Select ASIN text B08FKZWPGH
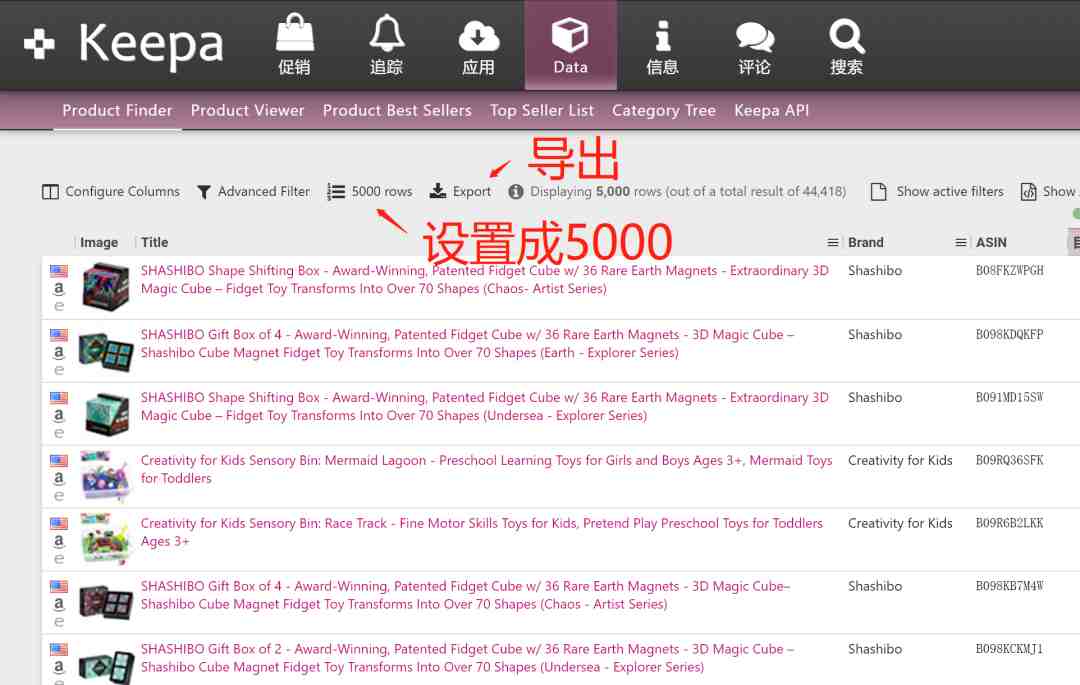Screen dimensions: 1080x685 pyautogui.click(x=1009, y=271)
